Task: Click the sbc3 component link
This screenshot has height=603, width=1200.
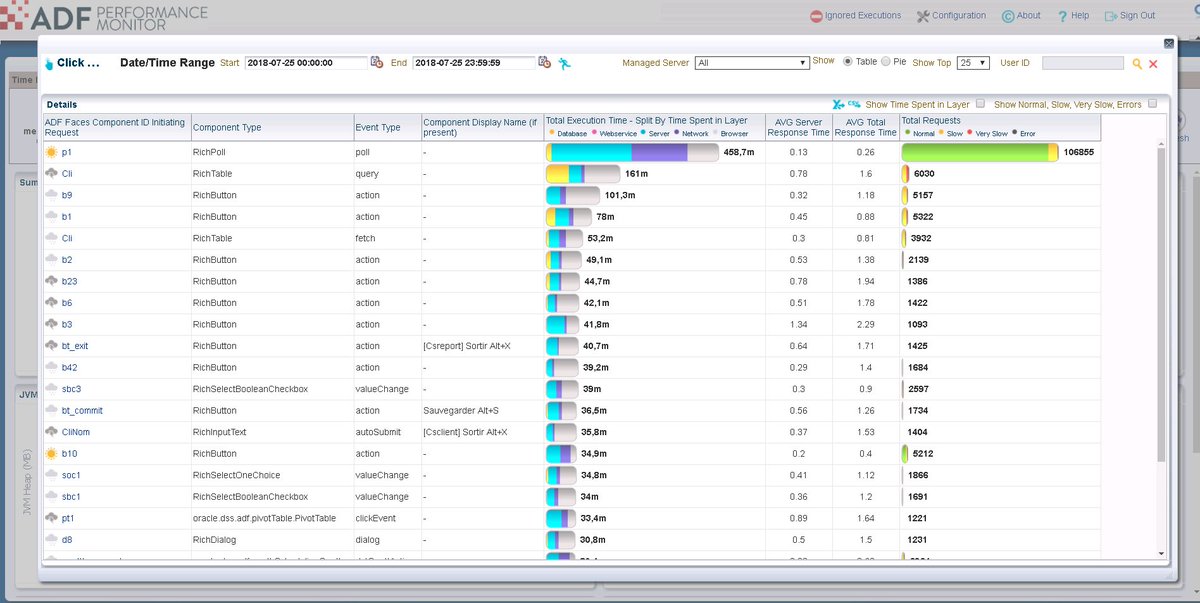Action: pos(71,389)
